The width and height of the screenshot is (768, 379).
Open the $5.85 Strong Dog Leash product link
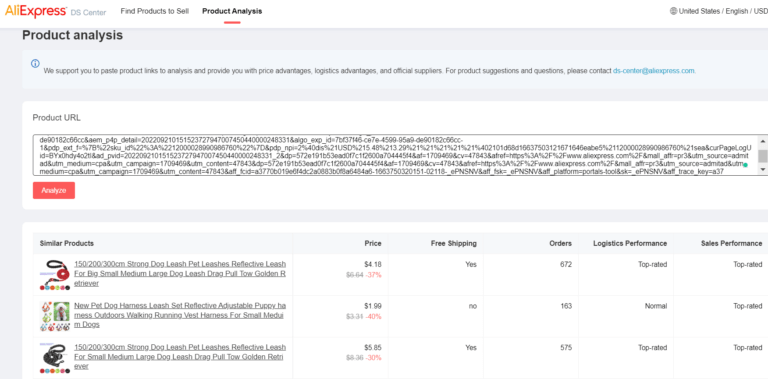[x=180, y=356]
